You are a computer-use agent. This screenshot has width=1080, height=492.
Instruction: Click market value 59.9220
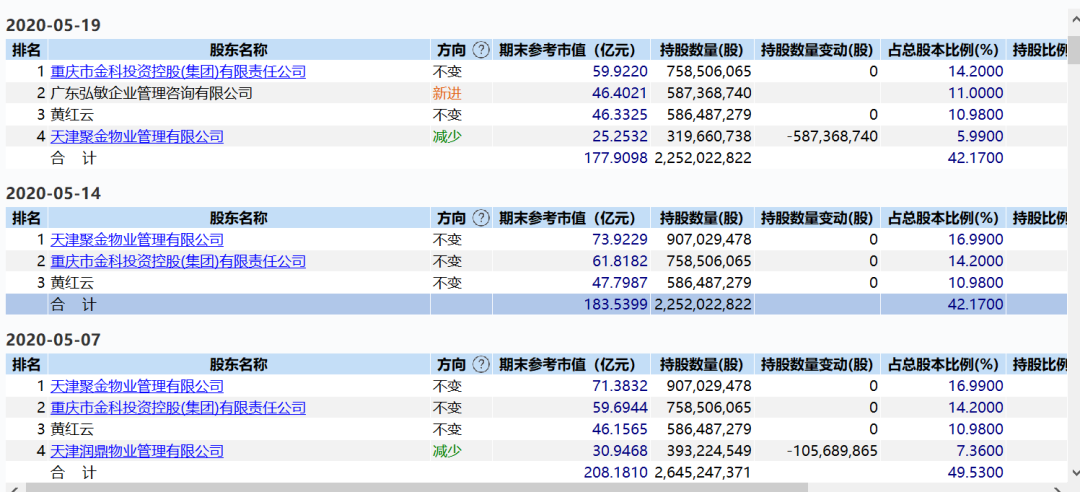(x=621, y=71)
